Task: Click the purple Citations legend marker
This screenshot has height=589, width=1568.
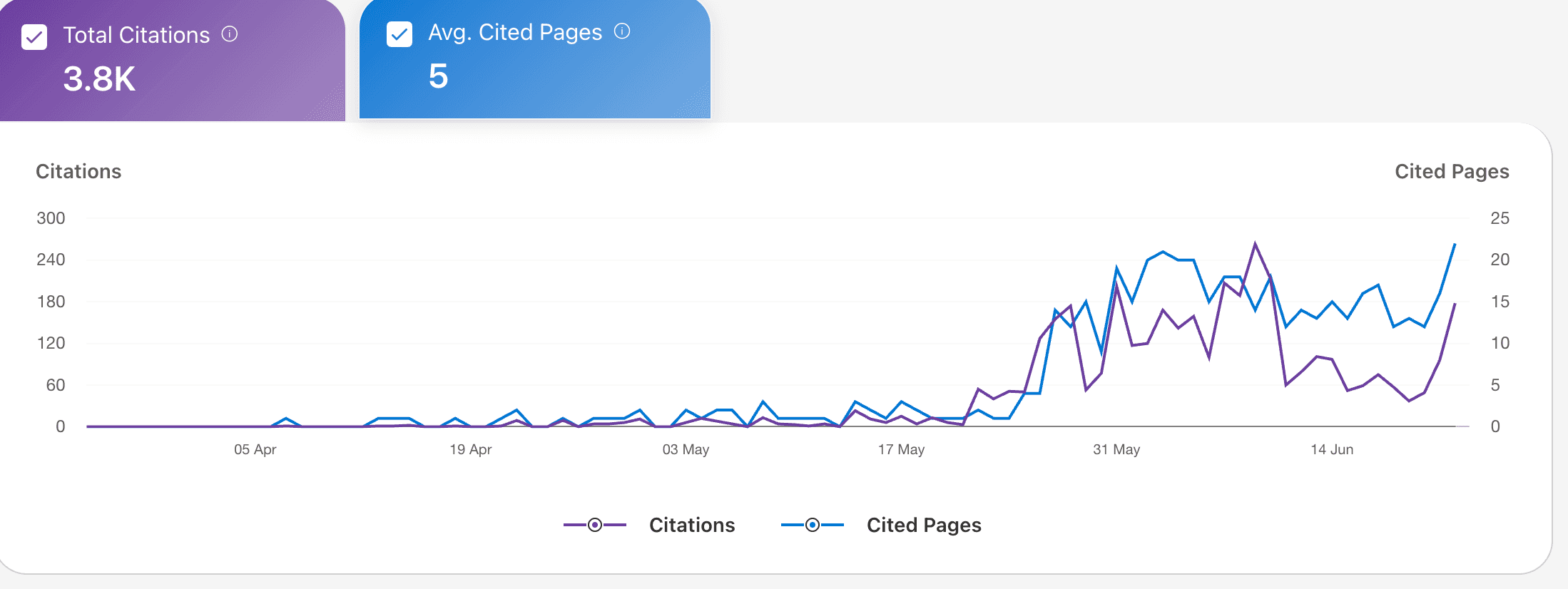Action: pos(595,526)
